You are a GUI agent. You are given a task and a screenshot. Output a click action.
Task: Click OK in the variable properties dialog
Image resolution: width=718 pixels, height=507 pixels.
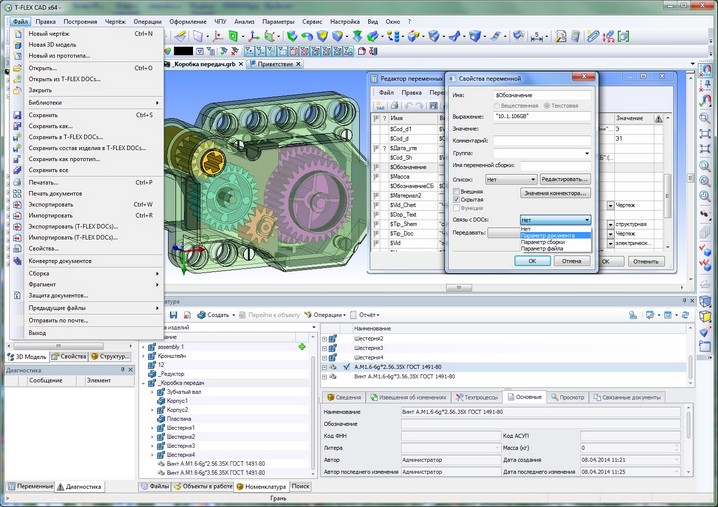532,261
